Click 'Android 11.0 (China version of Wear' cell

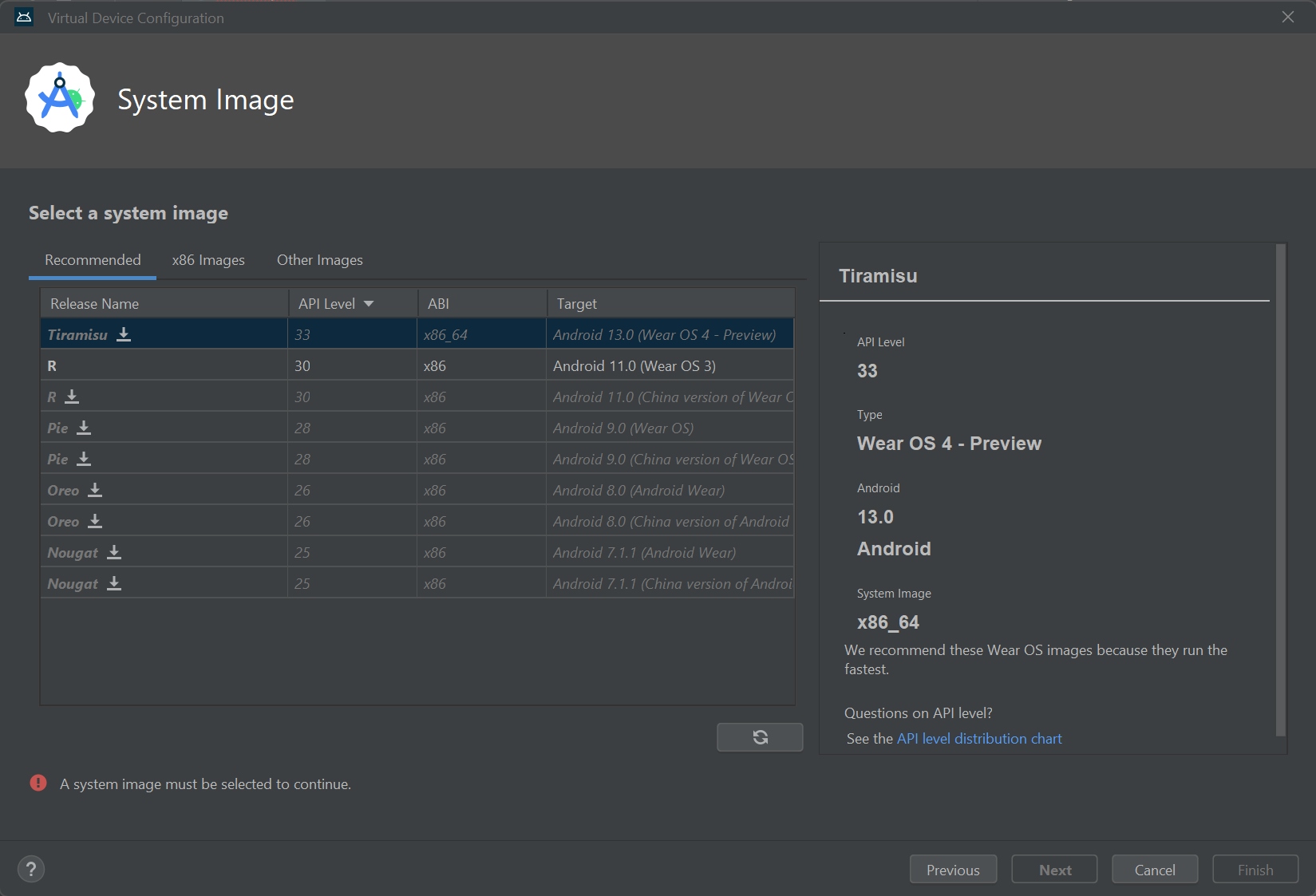click(x=670, y=397)
